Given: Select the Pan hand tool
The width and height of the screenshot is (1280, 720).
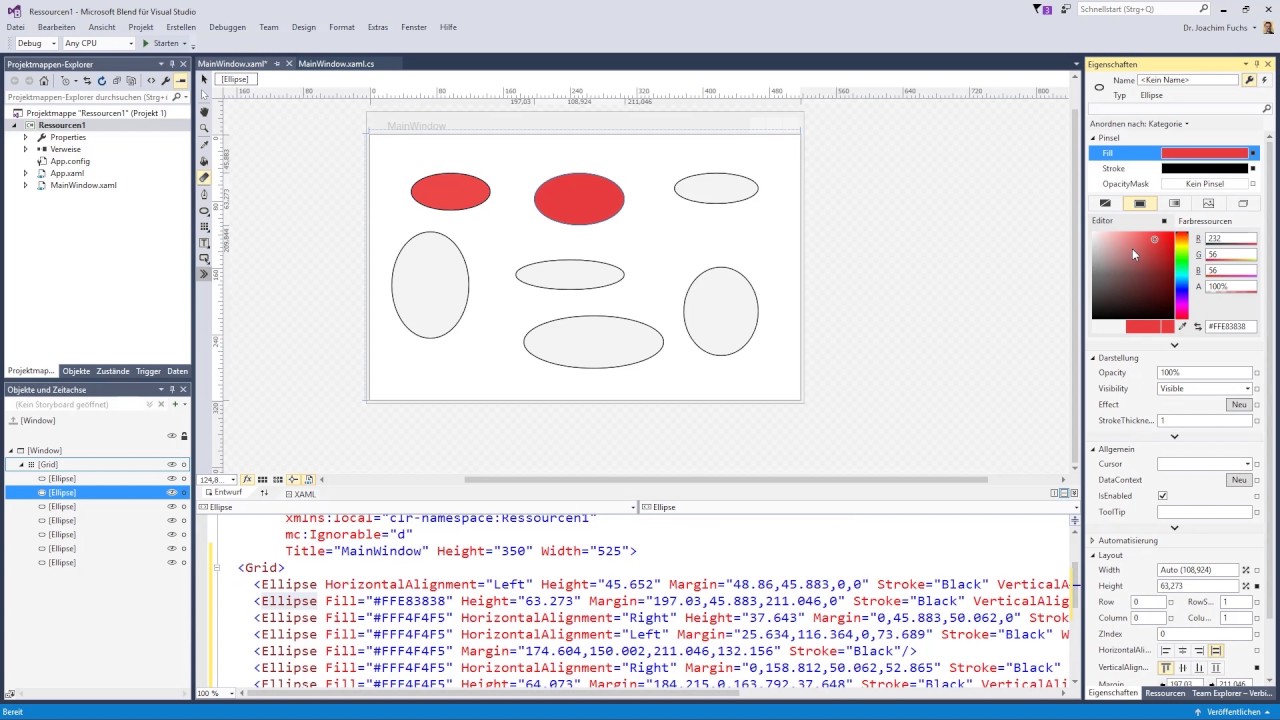Looking at the screenshot, I should pos(204,112).
